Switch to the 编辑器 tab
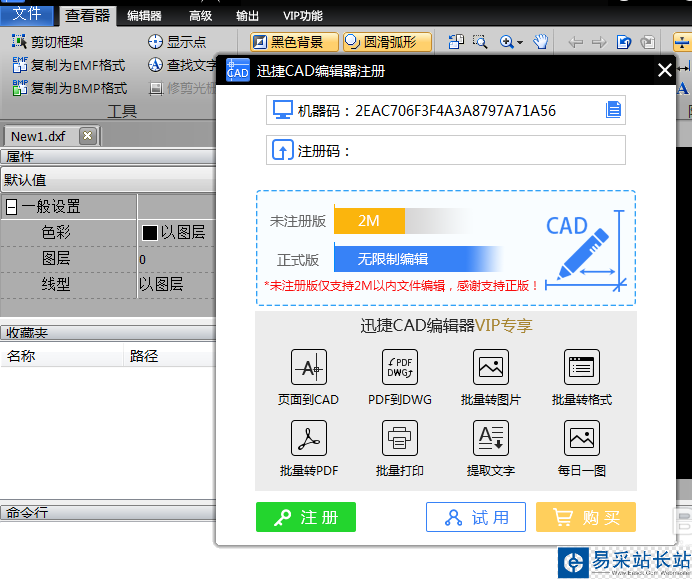 pyautogui.click(x=144, y=16)
